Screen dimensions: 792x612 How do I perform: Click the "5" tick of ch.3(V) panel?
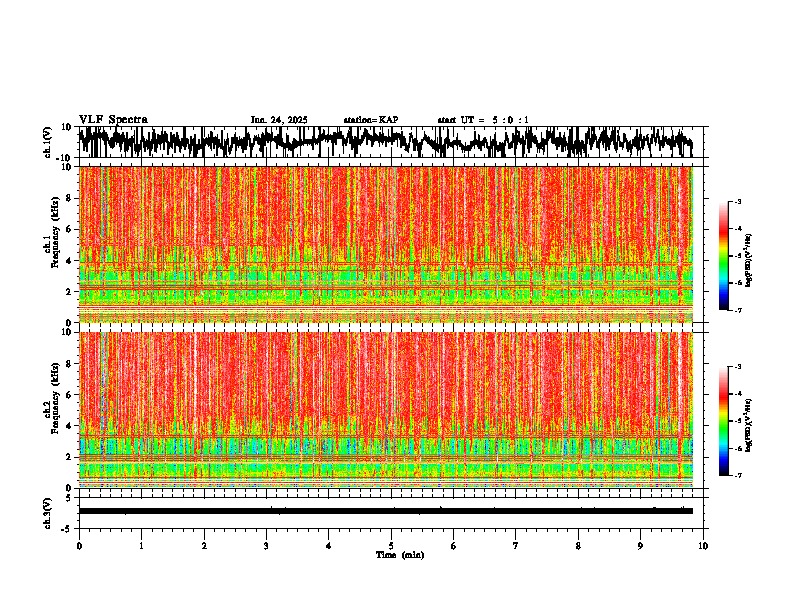point(69,498)
